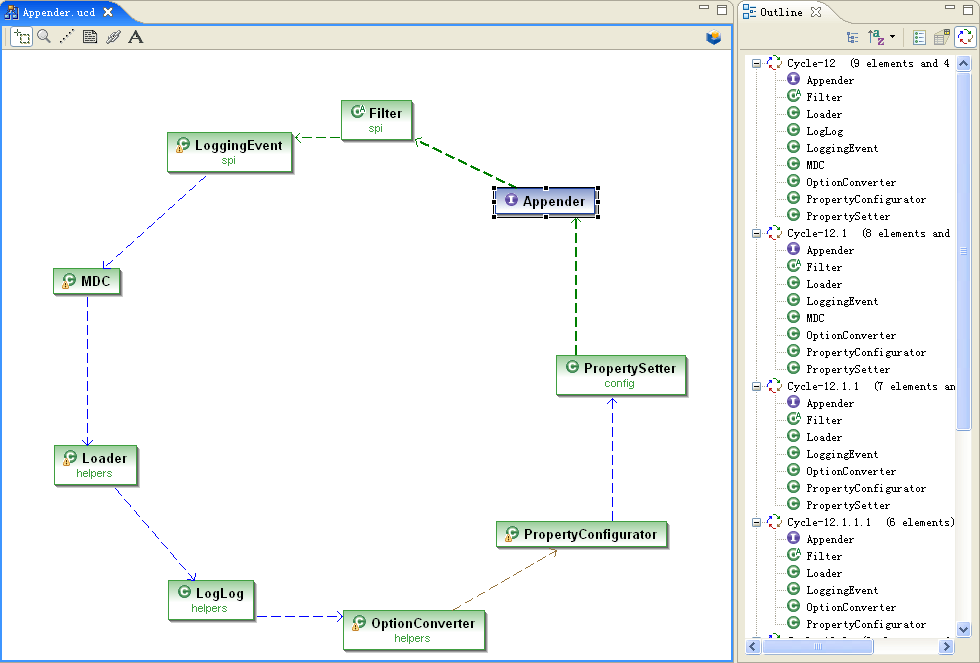This screenshot has width=980, height=663.
Task: Select the Zoom magnifier tool
Action: pos(45,37)
